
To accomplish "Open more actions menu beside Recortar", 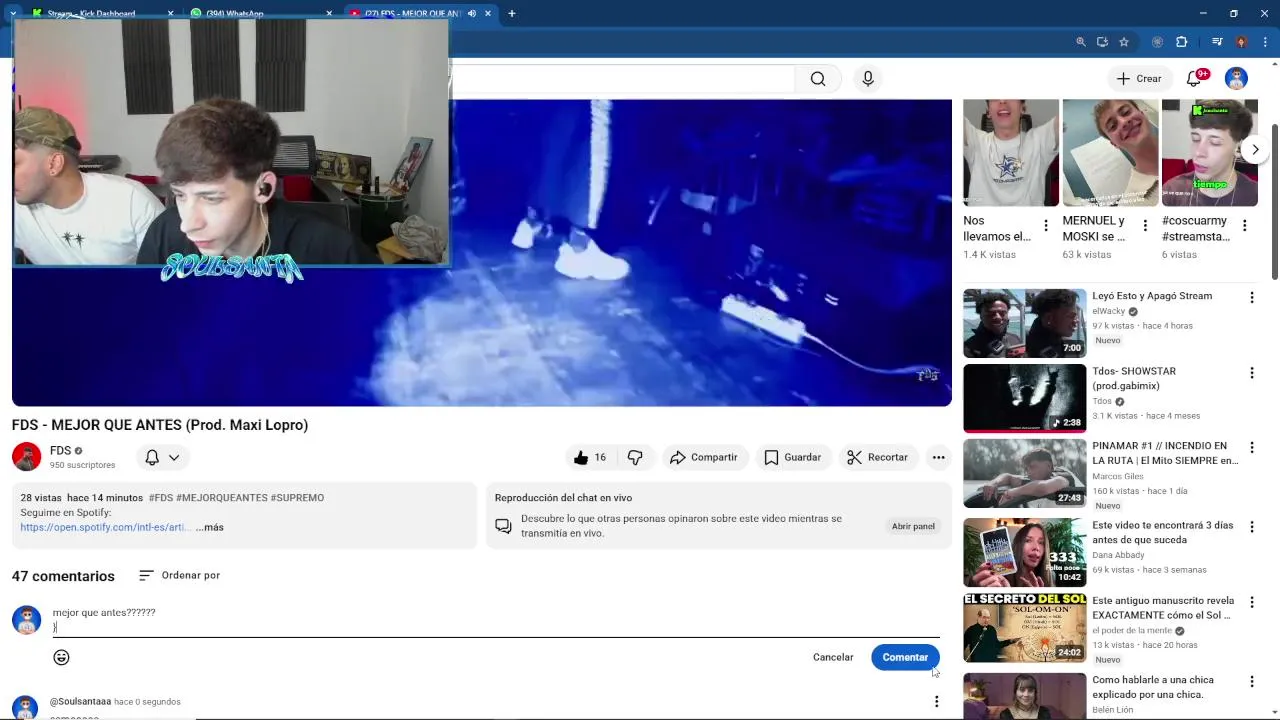I will pyautogui.click(x=938, y=457).
